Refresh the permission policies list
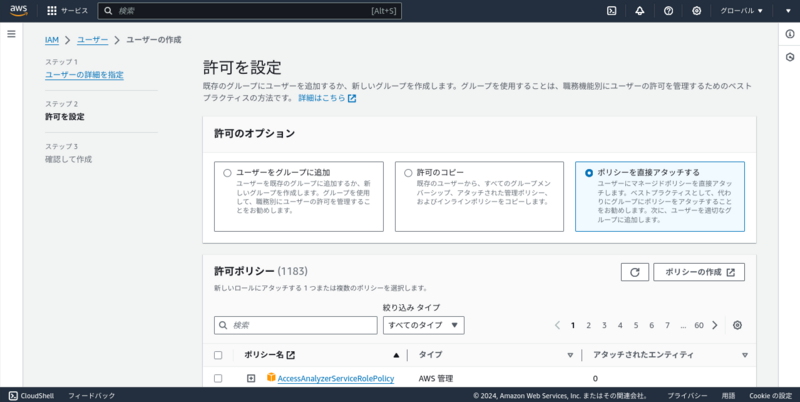Image resolution: width=800 pixels, height=402 pixels. click(635, 272)
